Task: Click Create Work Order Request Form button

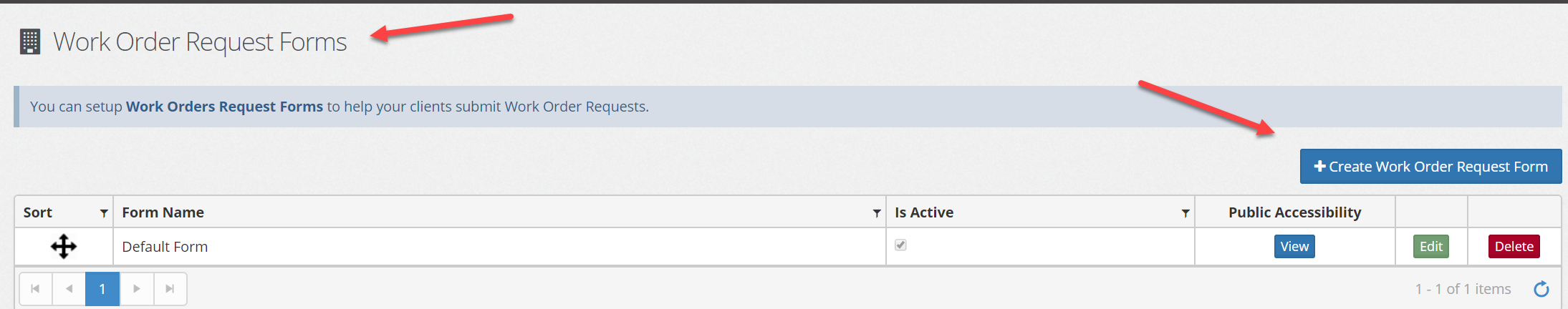Action: point(1430,166)
